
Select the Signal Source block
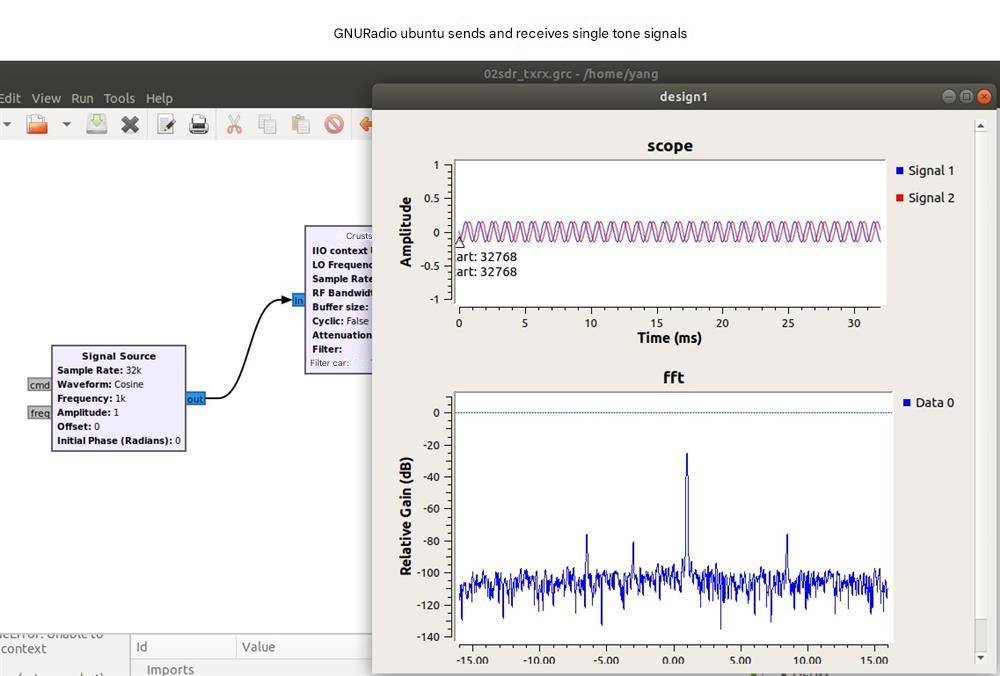point(118,398)
